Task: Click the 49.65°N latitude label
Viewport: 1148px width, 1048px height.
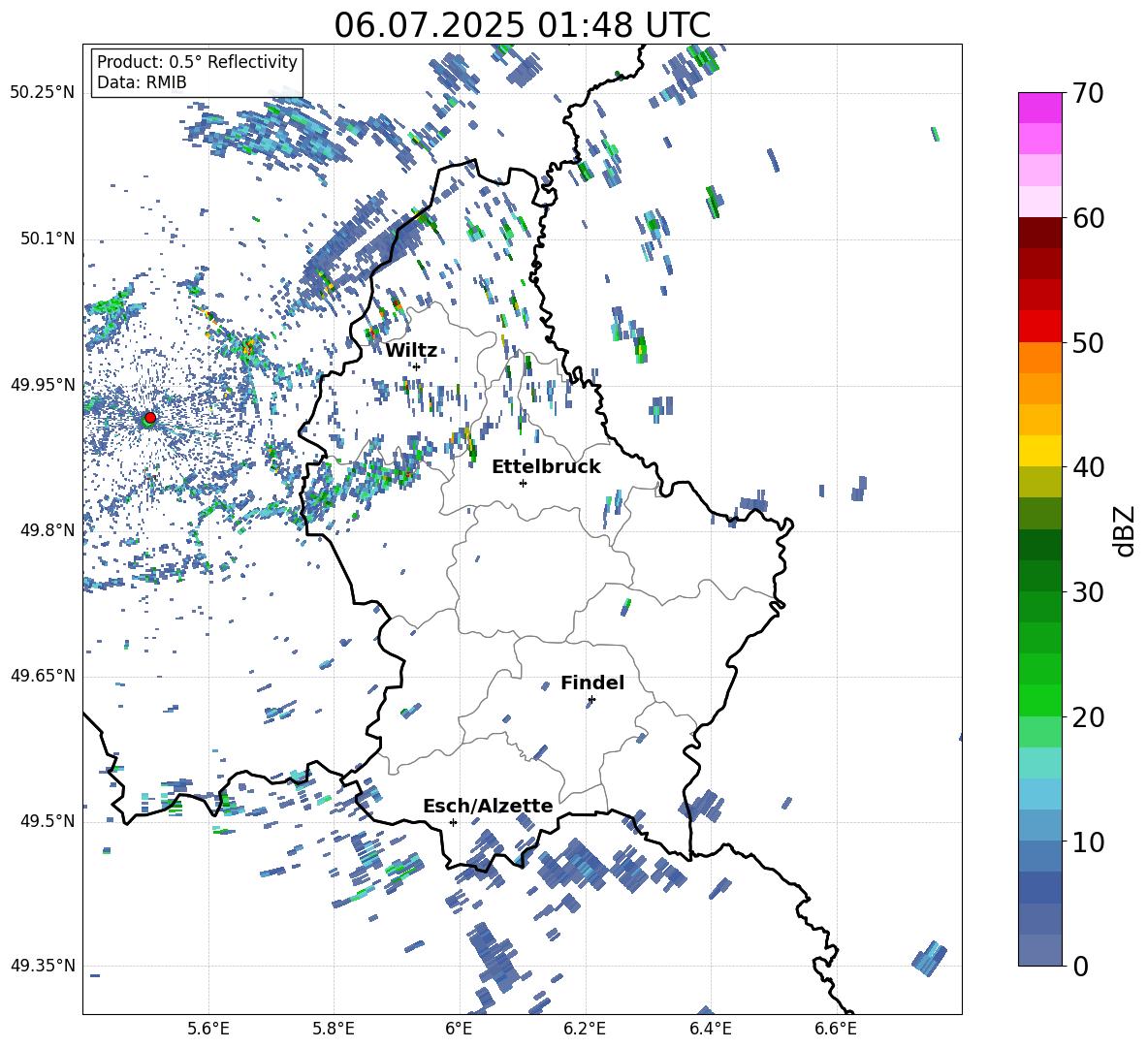Action: 43,676
